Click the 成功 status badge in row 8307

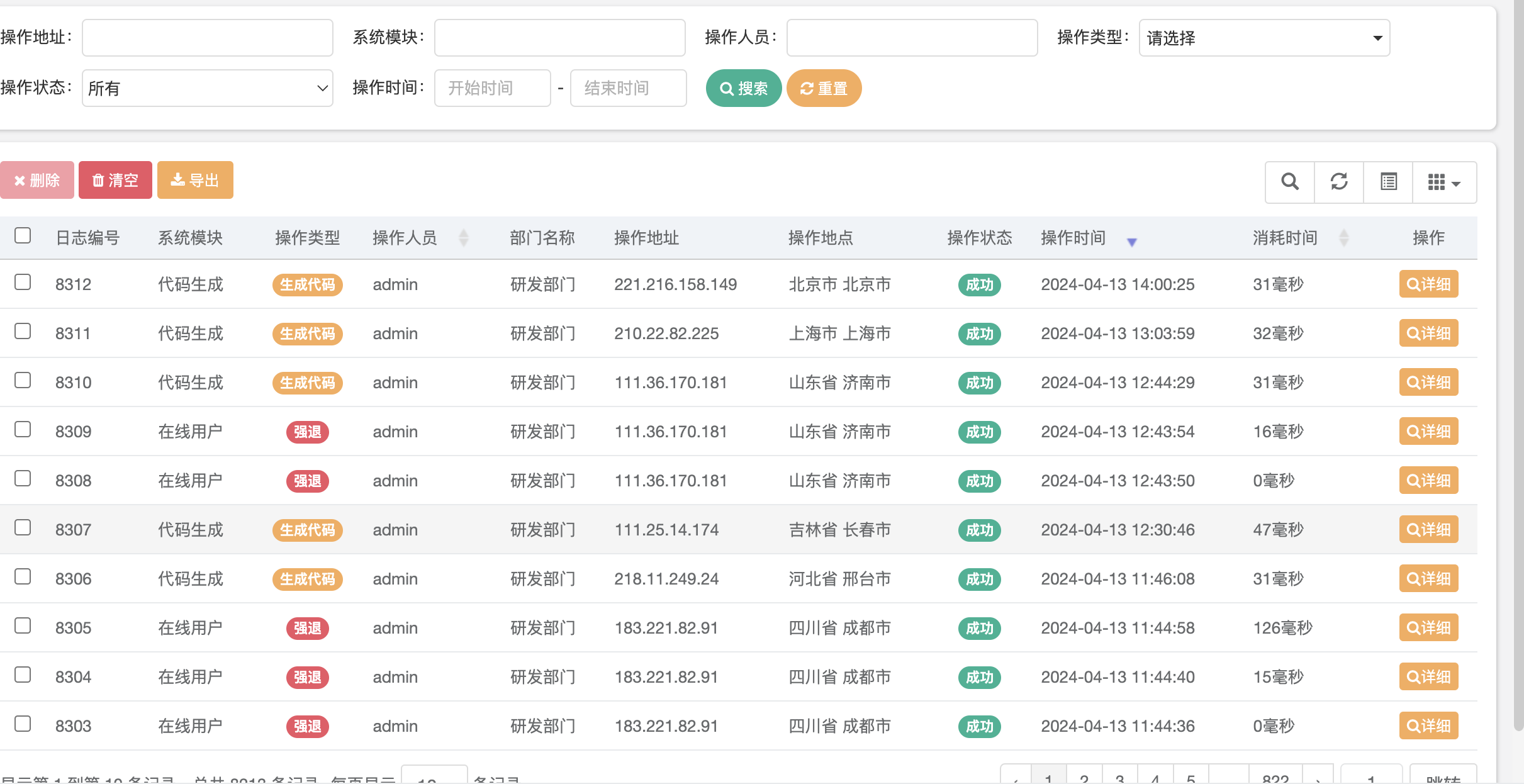point(979,530)
